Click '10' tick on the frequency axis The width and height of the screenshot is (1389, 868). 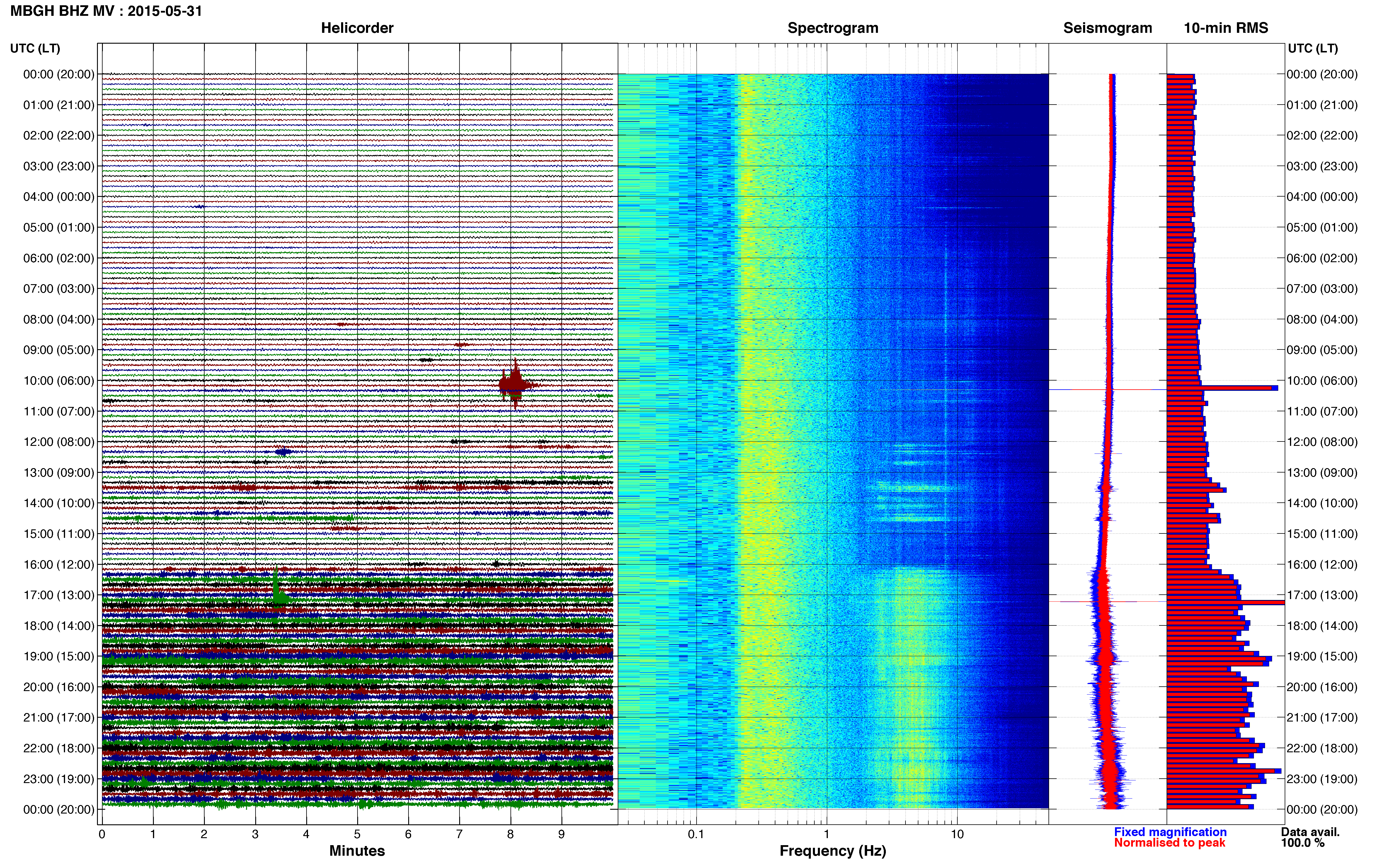(957, 834)
